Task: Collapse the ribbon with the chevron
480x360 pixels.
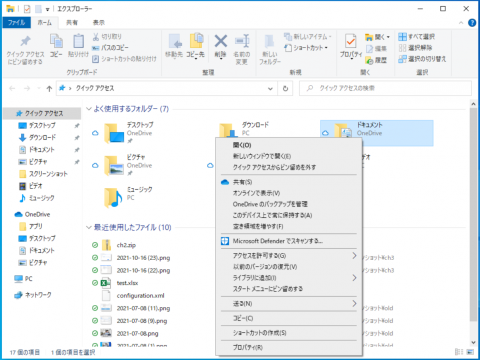Action: click(461, 23)
